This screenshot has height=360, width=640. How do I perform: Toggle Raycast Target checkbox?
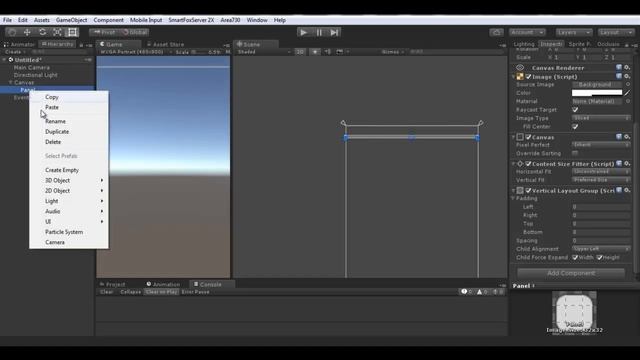pos(575,110)
